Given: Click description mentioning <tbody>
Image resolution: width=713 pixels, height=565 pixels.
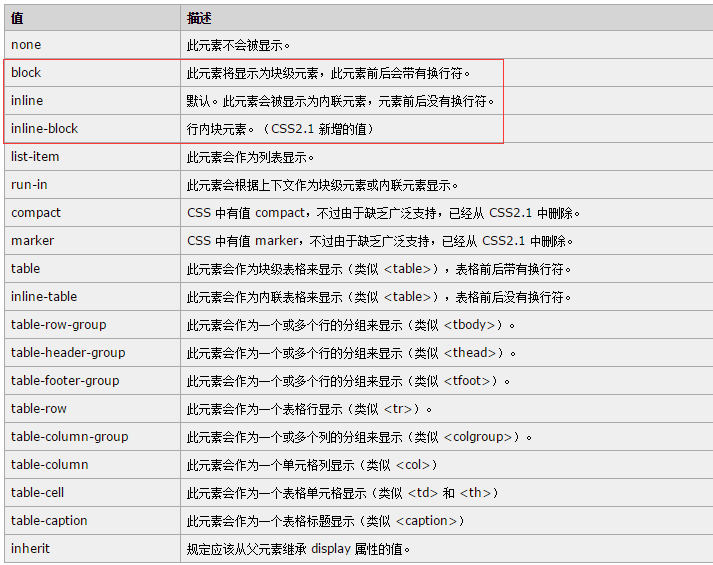Looking at the screenshot, I should point(351,325).
